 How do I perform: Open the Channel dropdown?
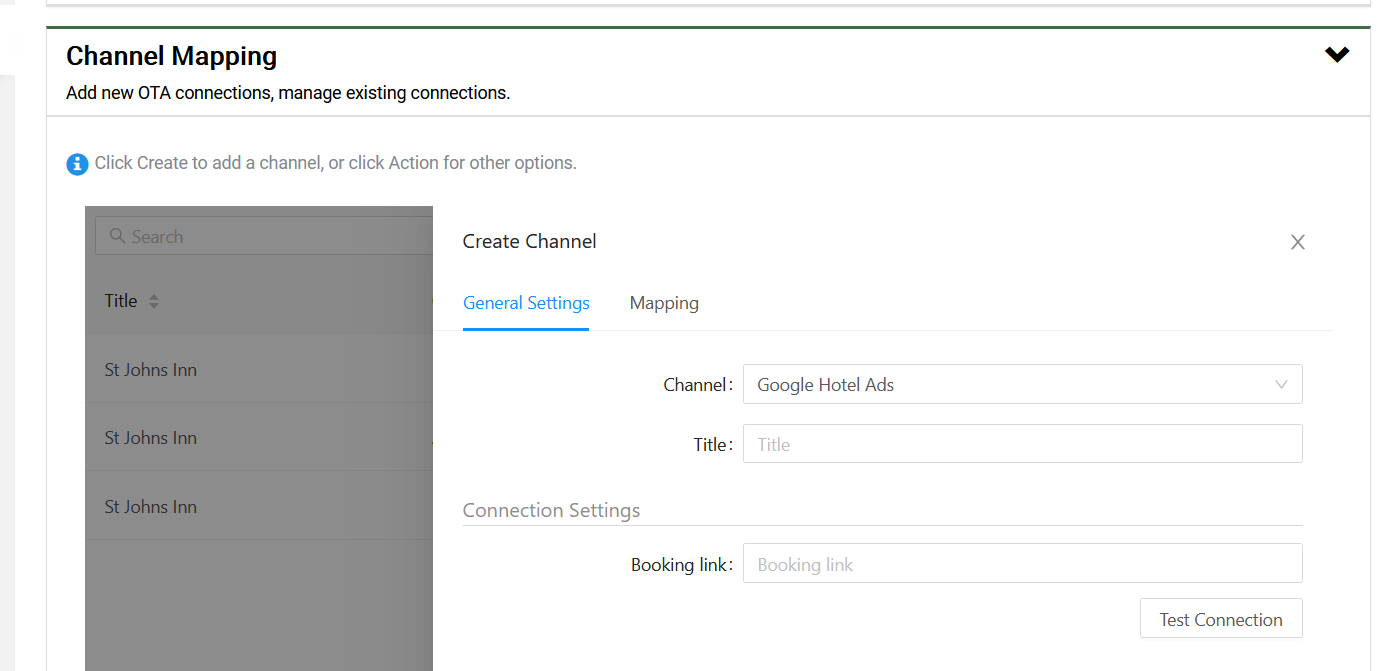coord(1022,384)
